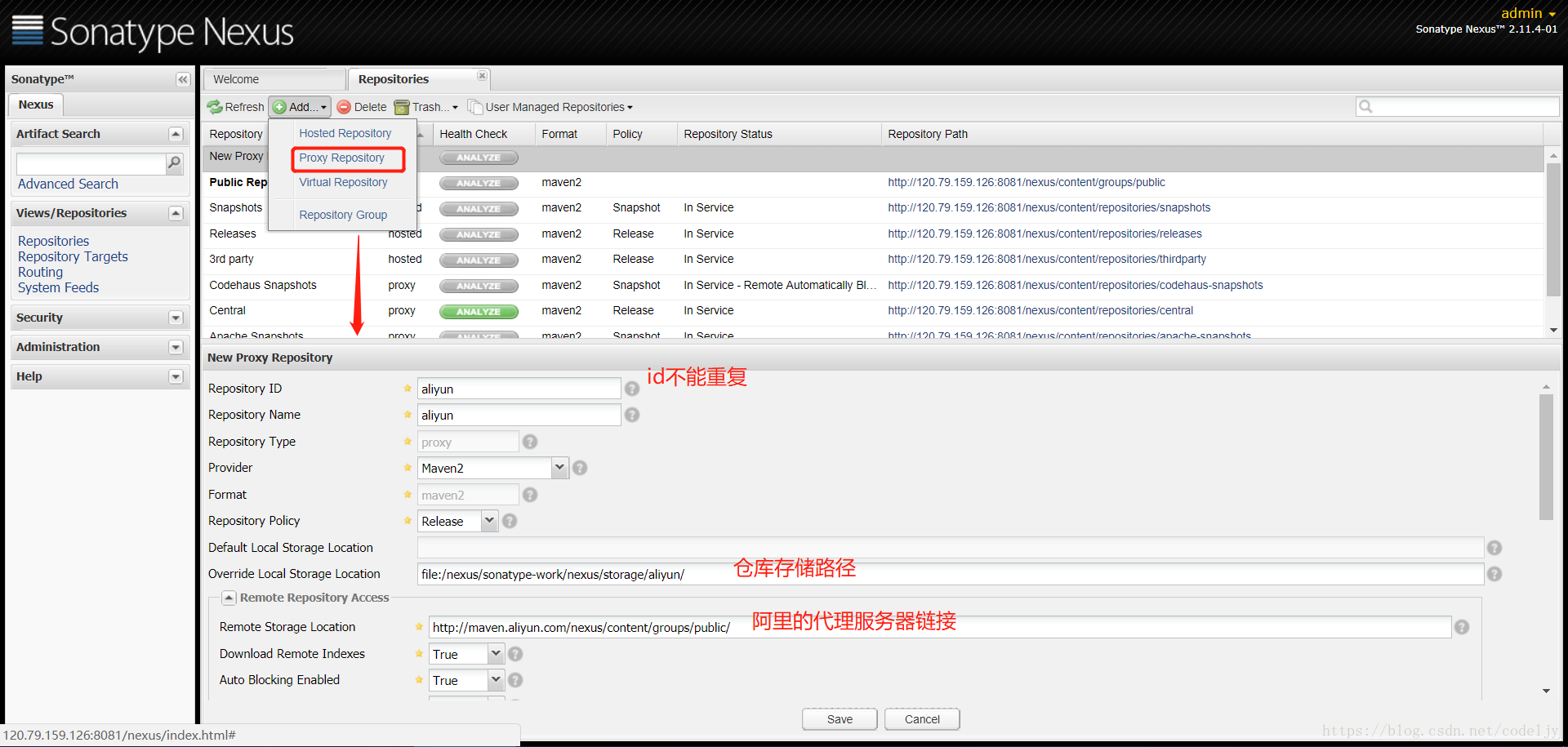Click the Remote Storage Location field
Screen dimensions: 1568x747
pos(940,627)
